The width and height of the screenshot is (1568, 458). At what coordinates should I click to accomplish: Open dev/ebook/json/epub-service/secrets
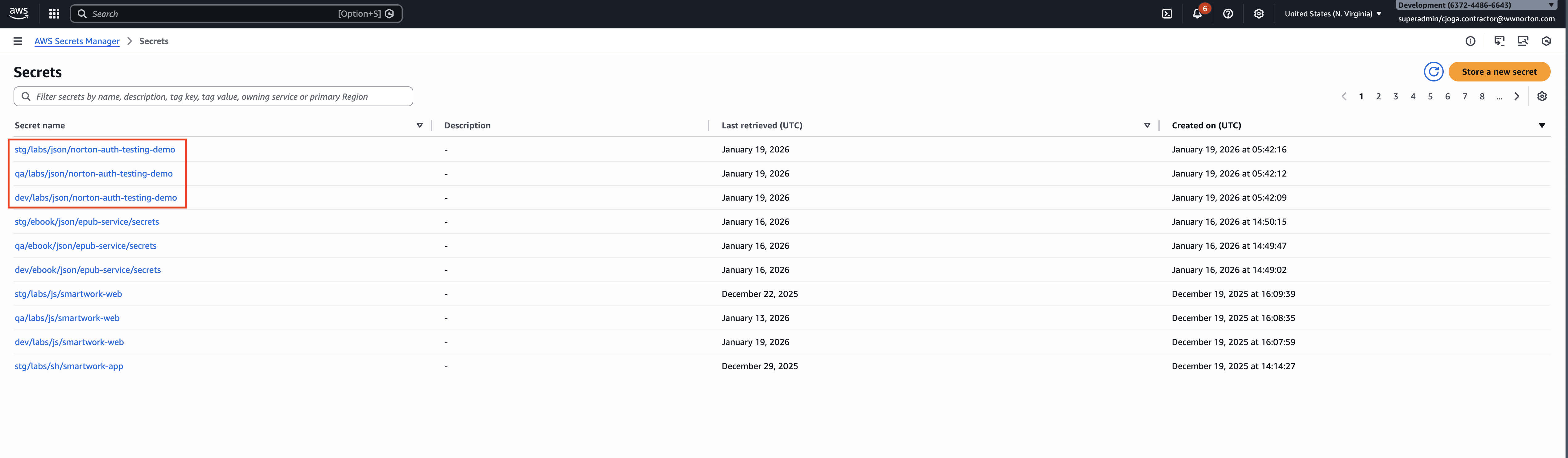pyautogui.click(x=88, y=270)
